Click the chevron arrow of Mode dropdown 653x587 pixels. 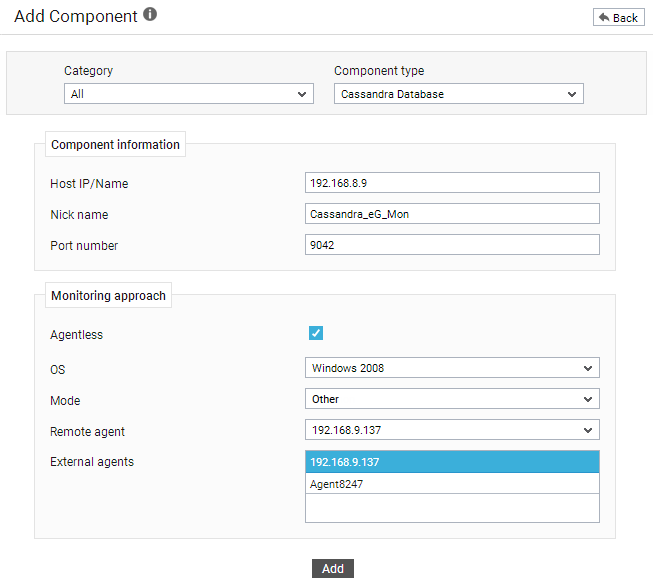(x=588, y=399)
